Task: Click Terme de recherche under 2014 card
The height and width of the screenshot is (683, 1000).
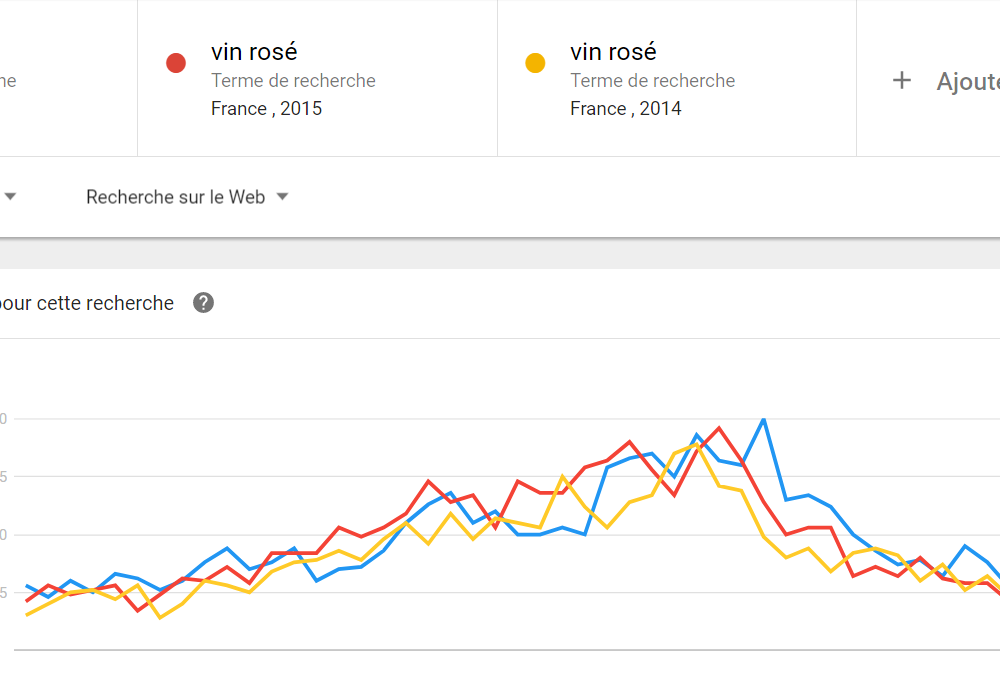Action: (652, 80)
